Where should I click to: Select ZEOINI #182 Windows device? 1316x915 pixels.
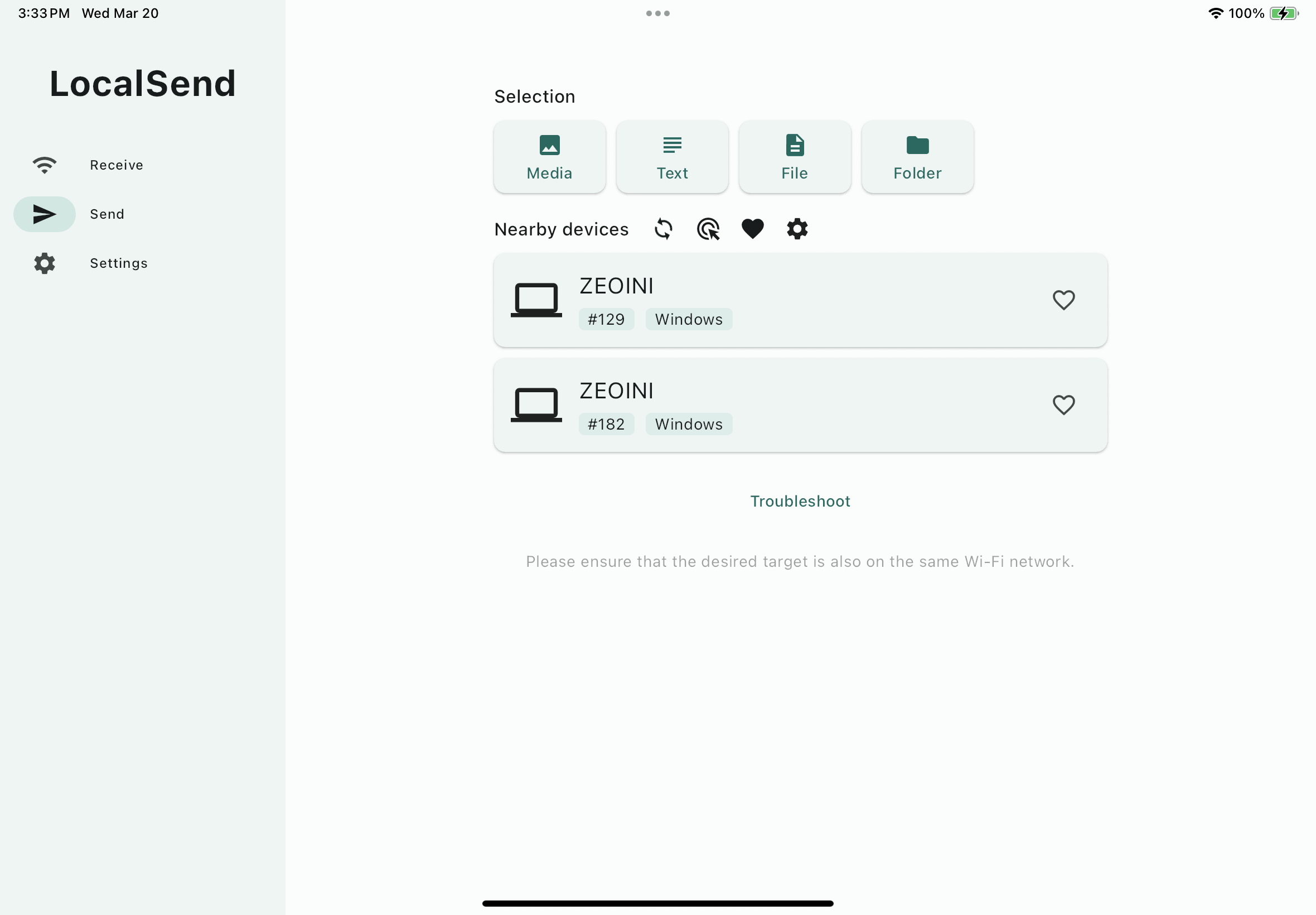(800, 404)
